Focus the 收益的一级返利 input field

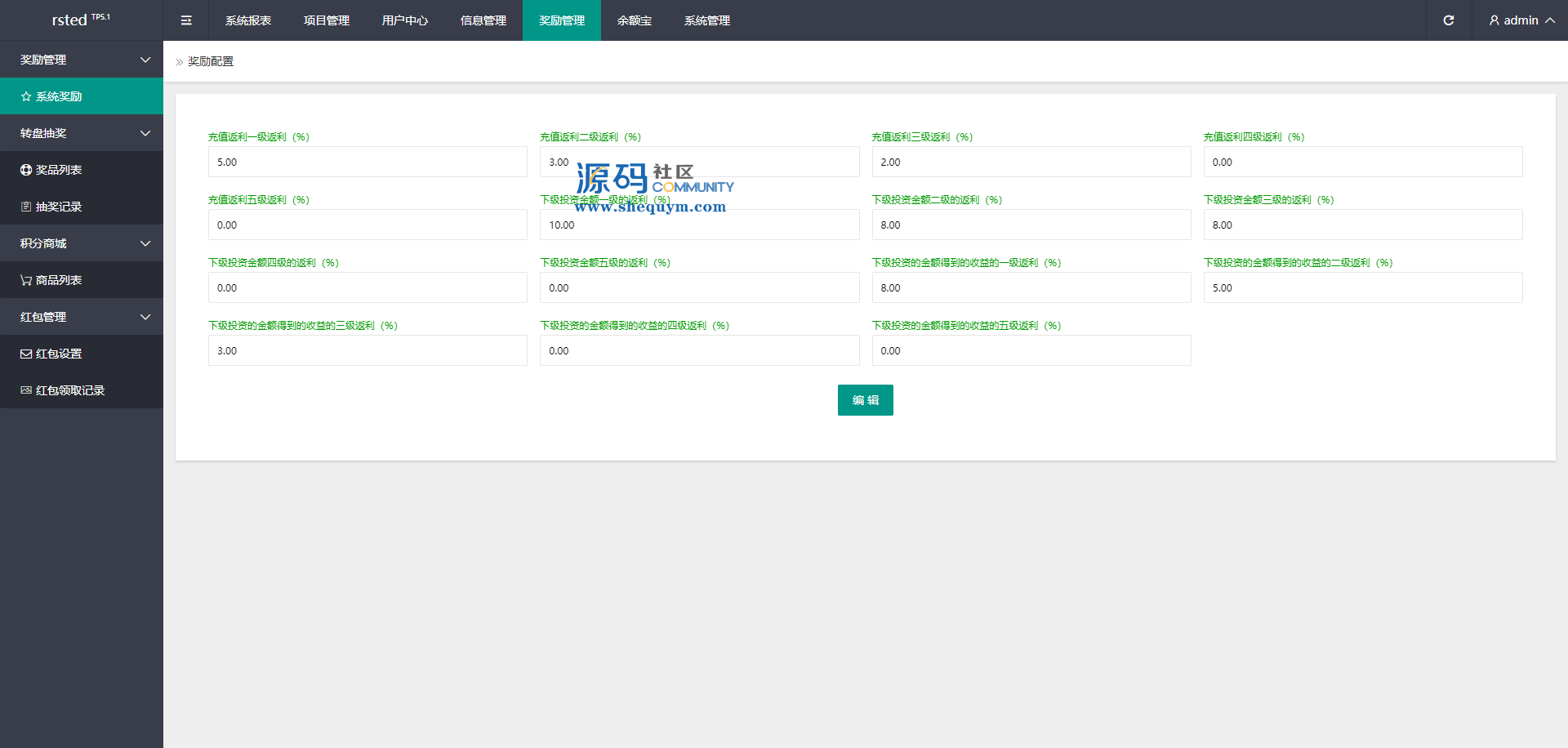click(x=1031, y=287)
